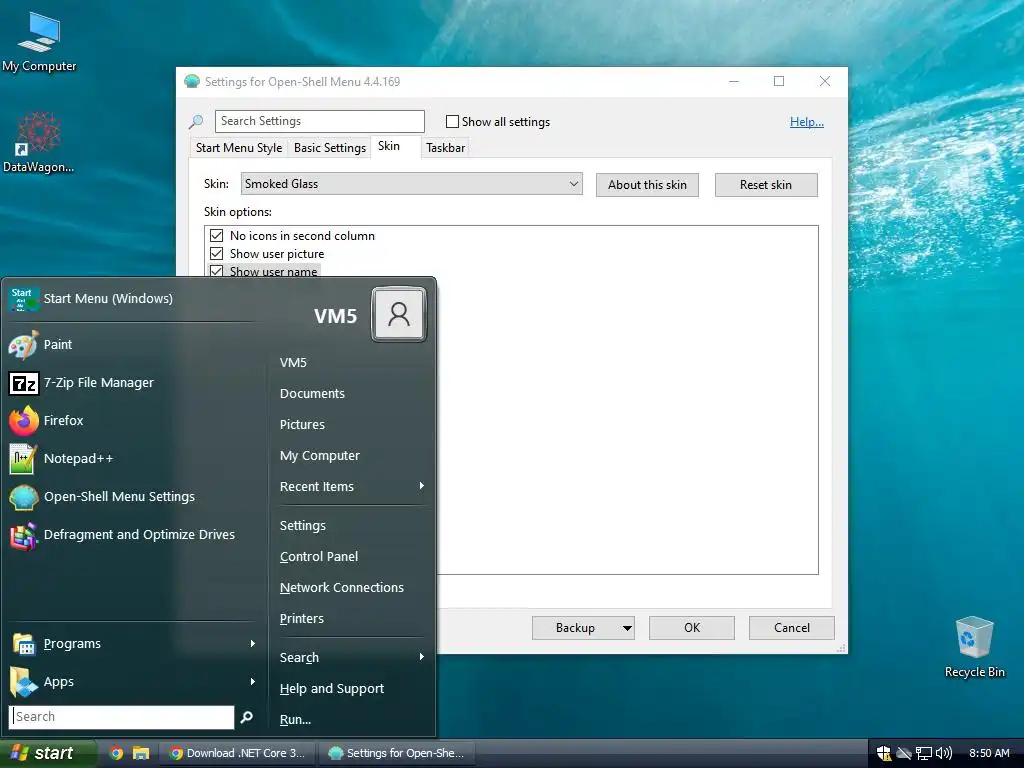Expand the Search submenu in start menu
The height and width of the screenshot is (768, 1024).
pyautogui.click(x=351, y=658)
